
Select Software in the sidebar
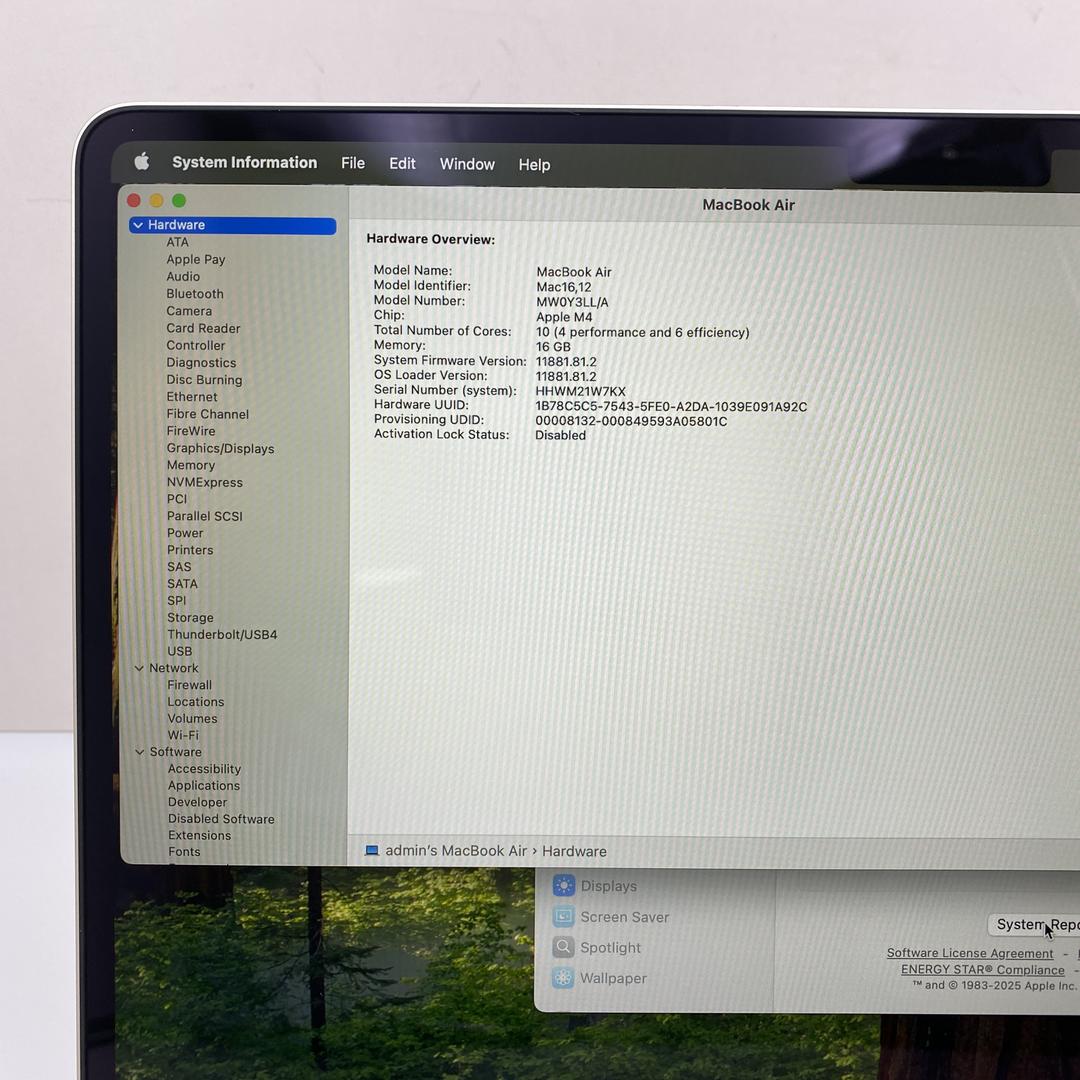[x=176, y=752]
